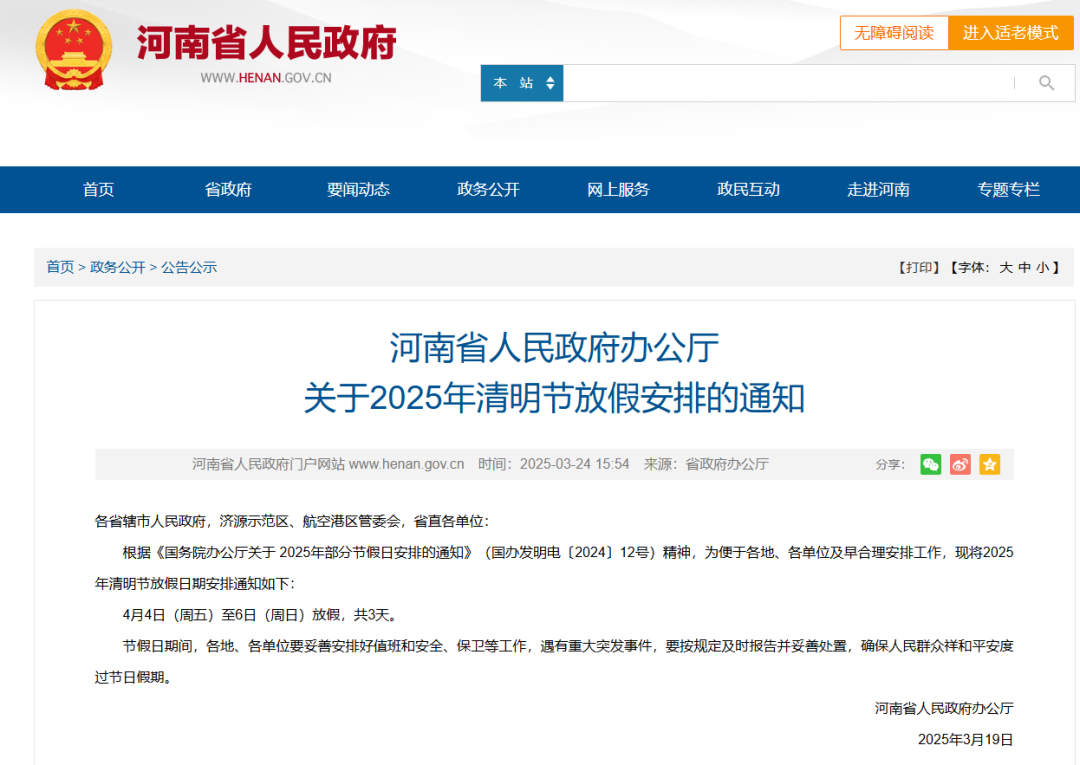Share the notice via WeChat icon
This screenshot has height=765, width=1080.
(x=931, y=464)
